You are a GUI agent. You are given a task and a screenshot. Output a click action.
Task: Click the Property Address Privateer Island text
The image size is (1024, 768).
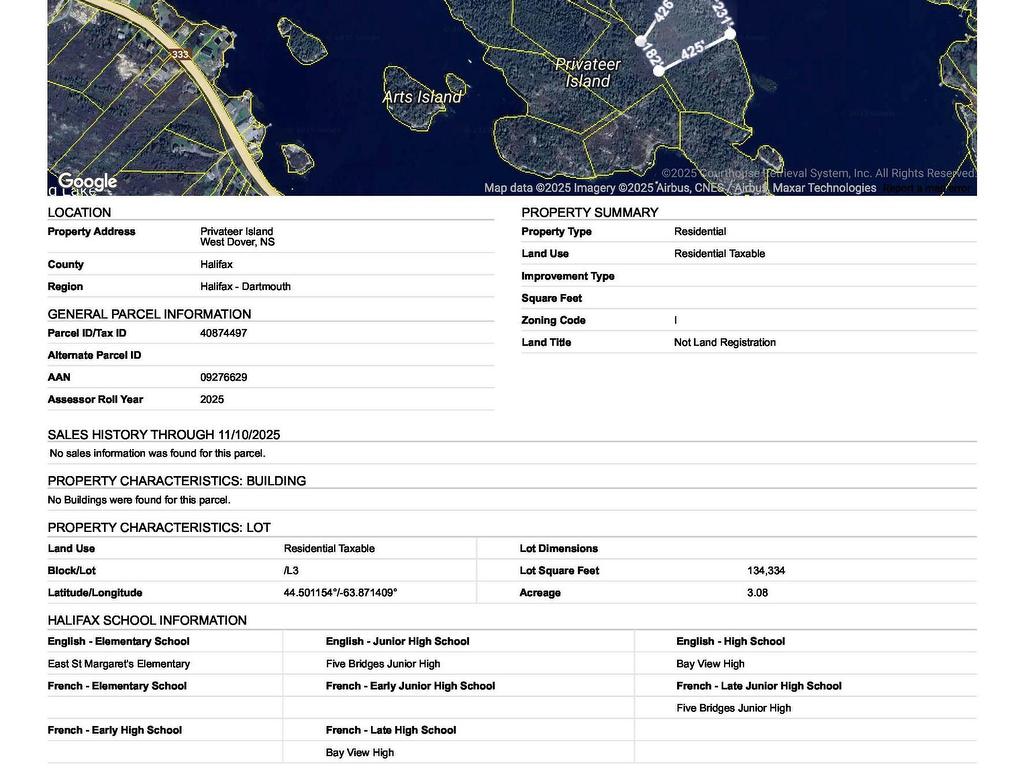coord(236,231)
